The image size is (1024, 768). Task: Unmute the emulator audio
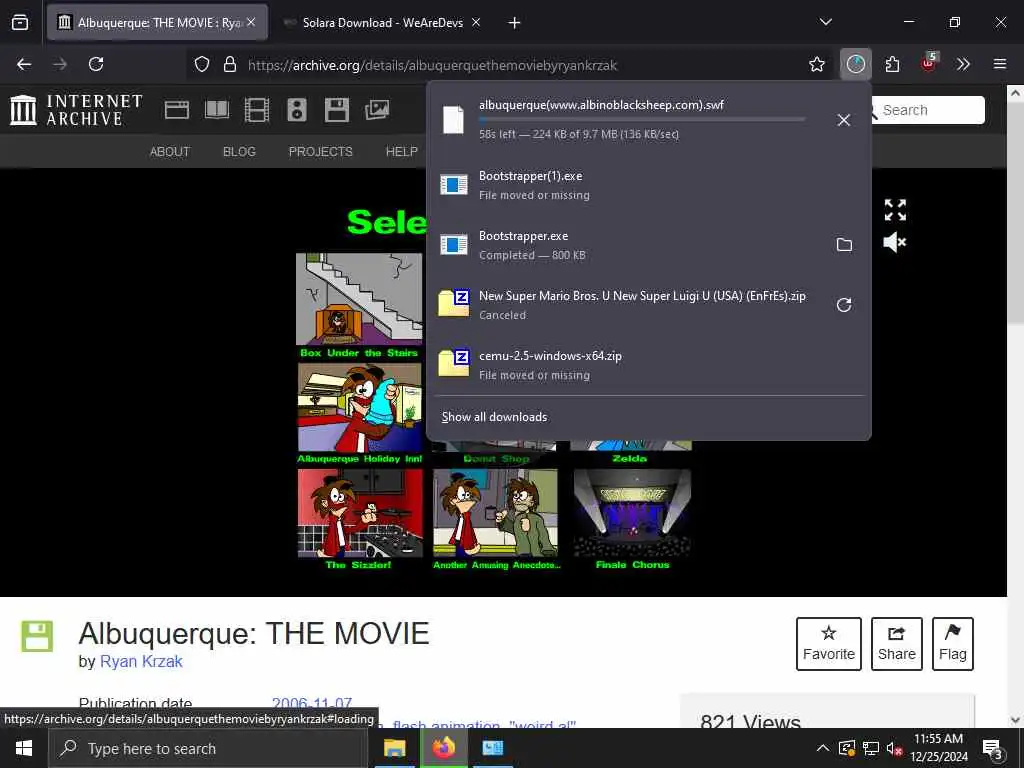coord(895,242)
